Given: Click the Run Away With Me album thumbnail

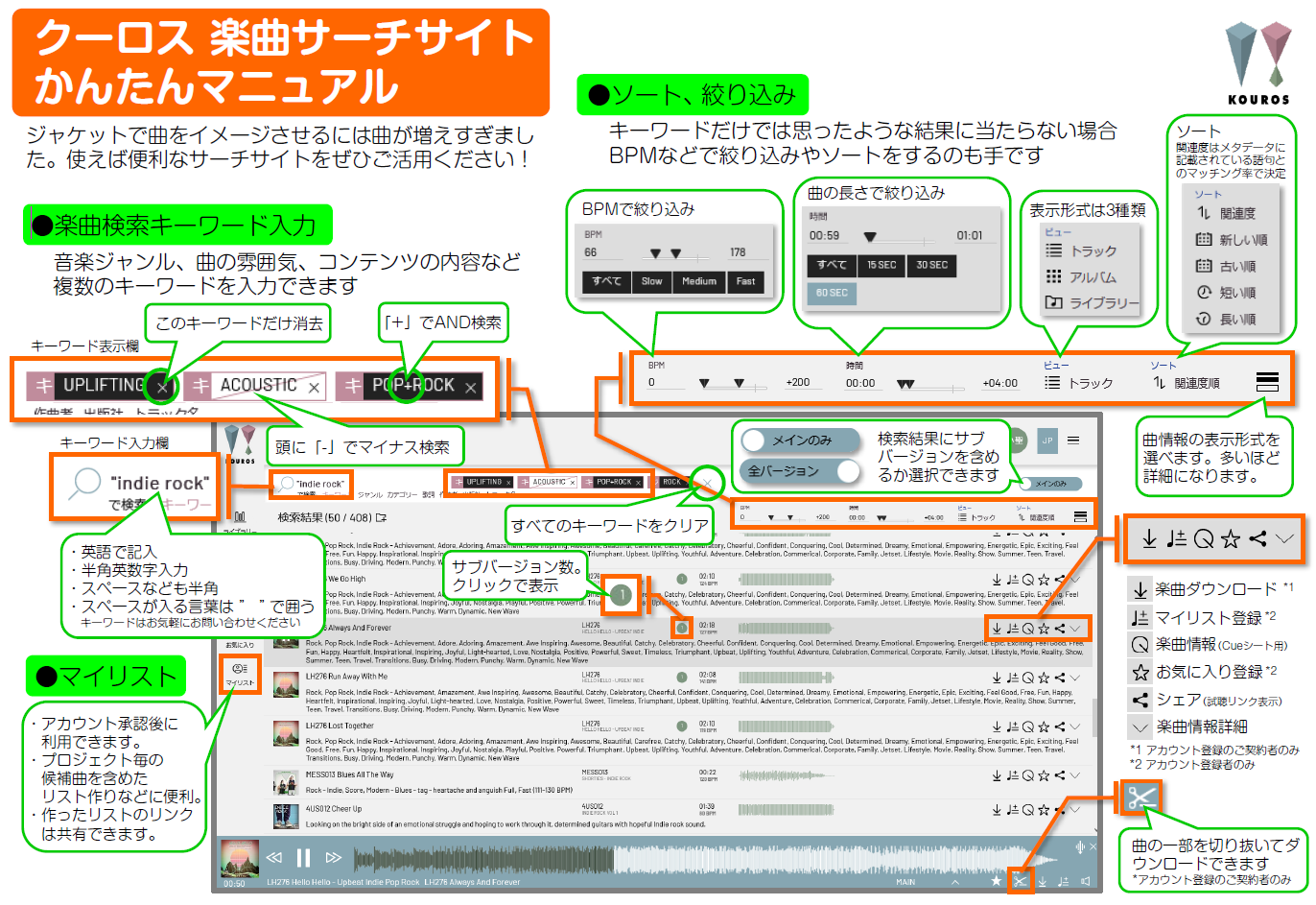Looking at the screenshot, I should (286, 683).
